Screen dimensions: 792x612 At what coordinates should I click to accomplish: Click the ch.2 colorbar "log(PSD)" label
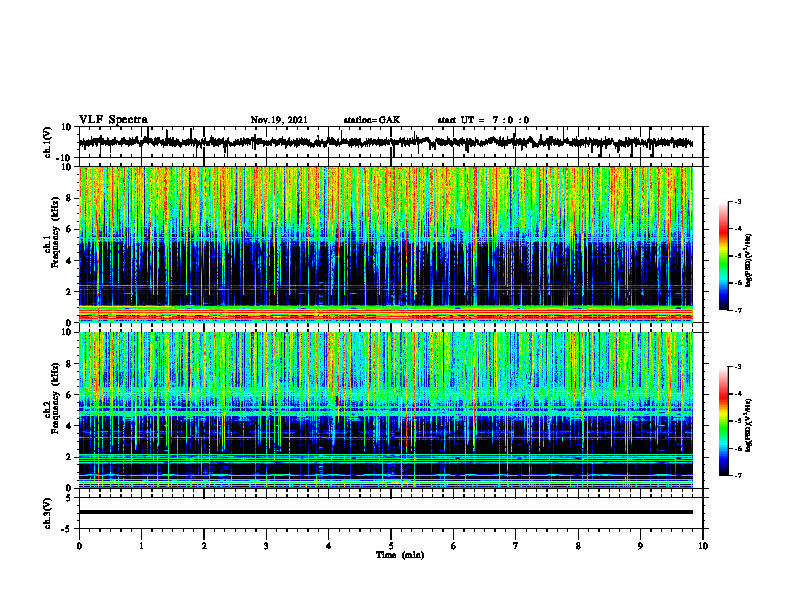click(x=749, y=426)
